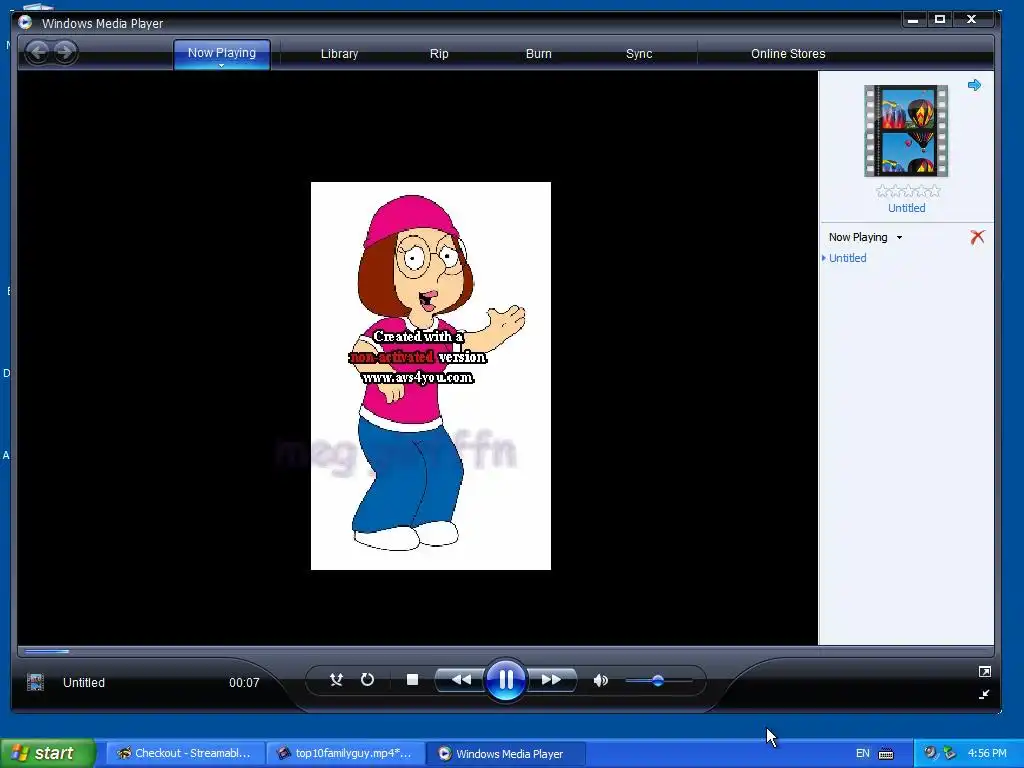Click the 4:56 PM clock
The width and height of the screenshot is (1024, 768).
pos(987,754)
